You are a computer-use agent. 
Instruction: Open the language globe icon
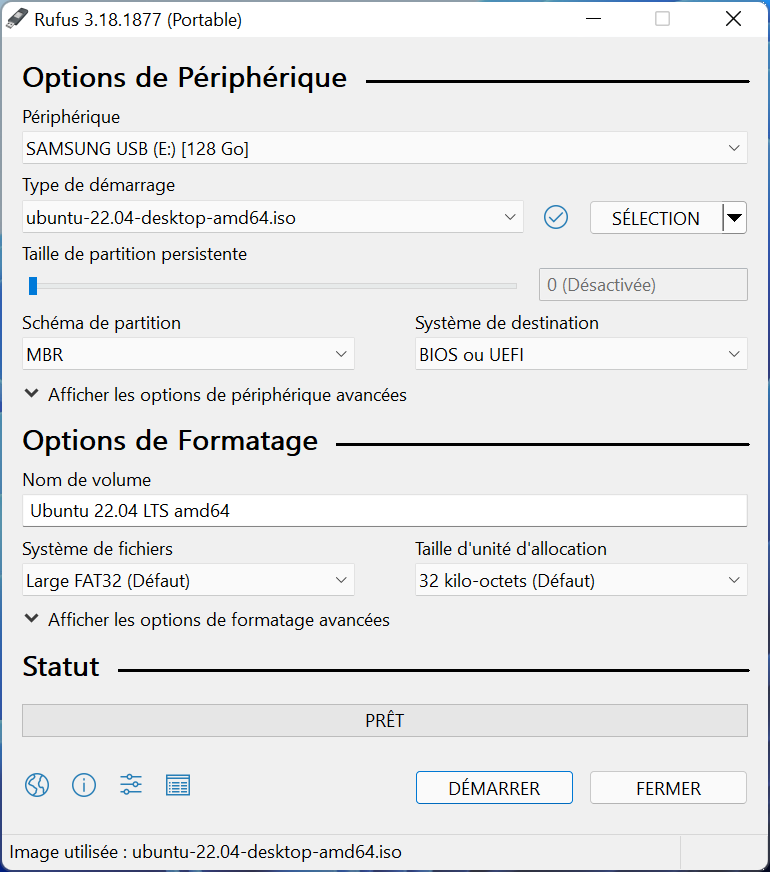37,785
